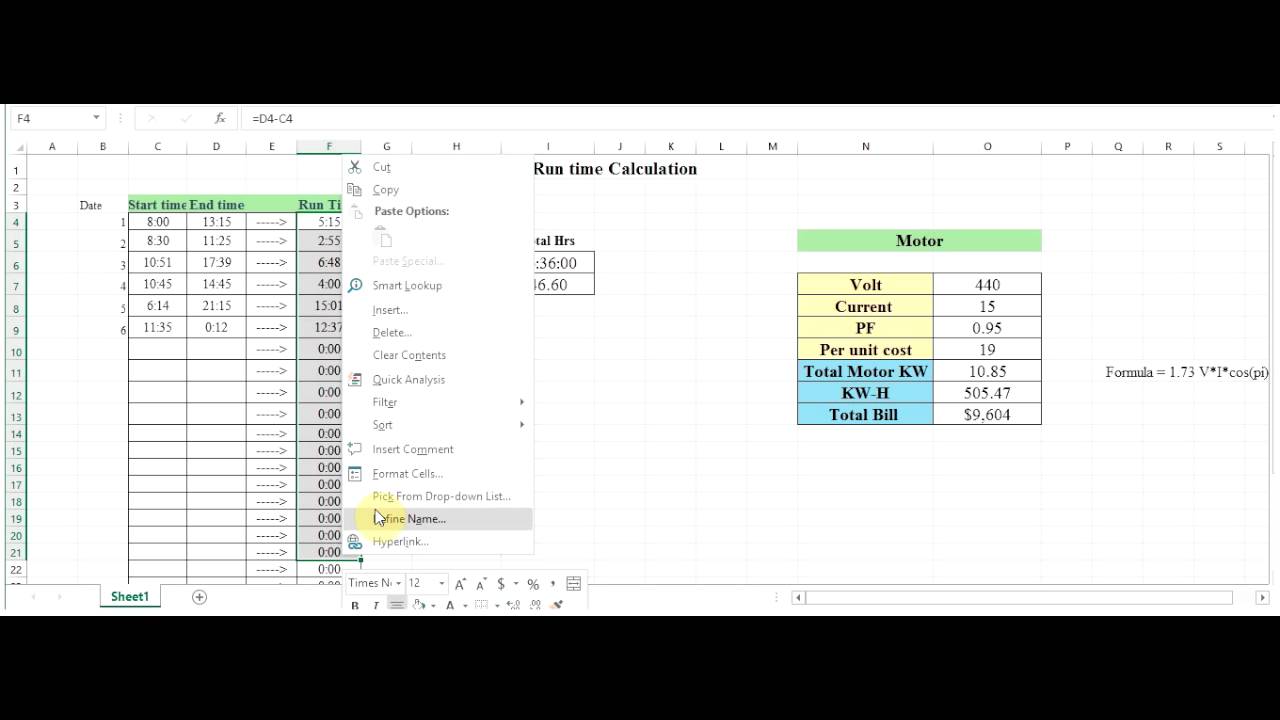
Task: Choose Insert... from the context menu
Action: (x=438, y=310)
